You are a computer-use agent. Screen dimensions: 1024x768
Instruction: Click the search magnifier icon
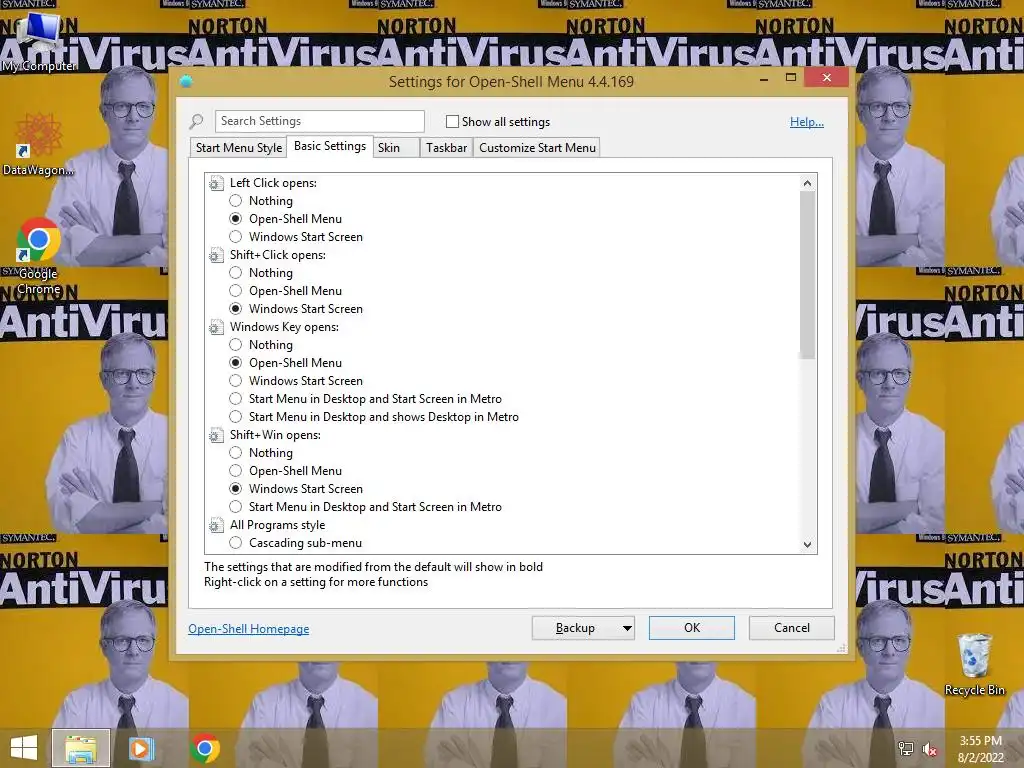[x=196, y=121]
